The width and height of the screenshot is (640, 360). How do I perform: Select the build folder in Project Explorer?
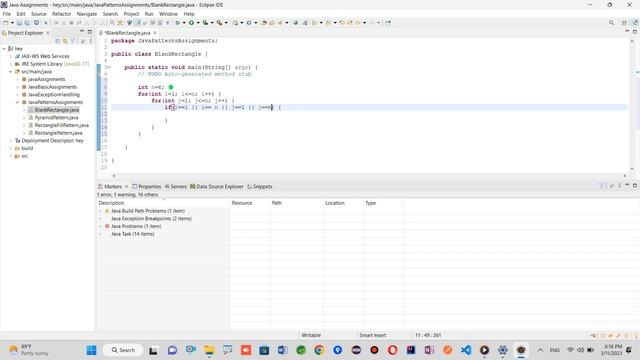click(x=27, y=148)
